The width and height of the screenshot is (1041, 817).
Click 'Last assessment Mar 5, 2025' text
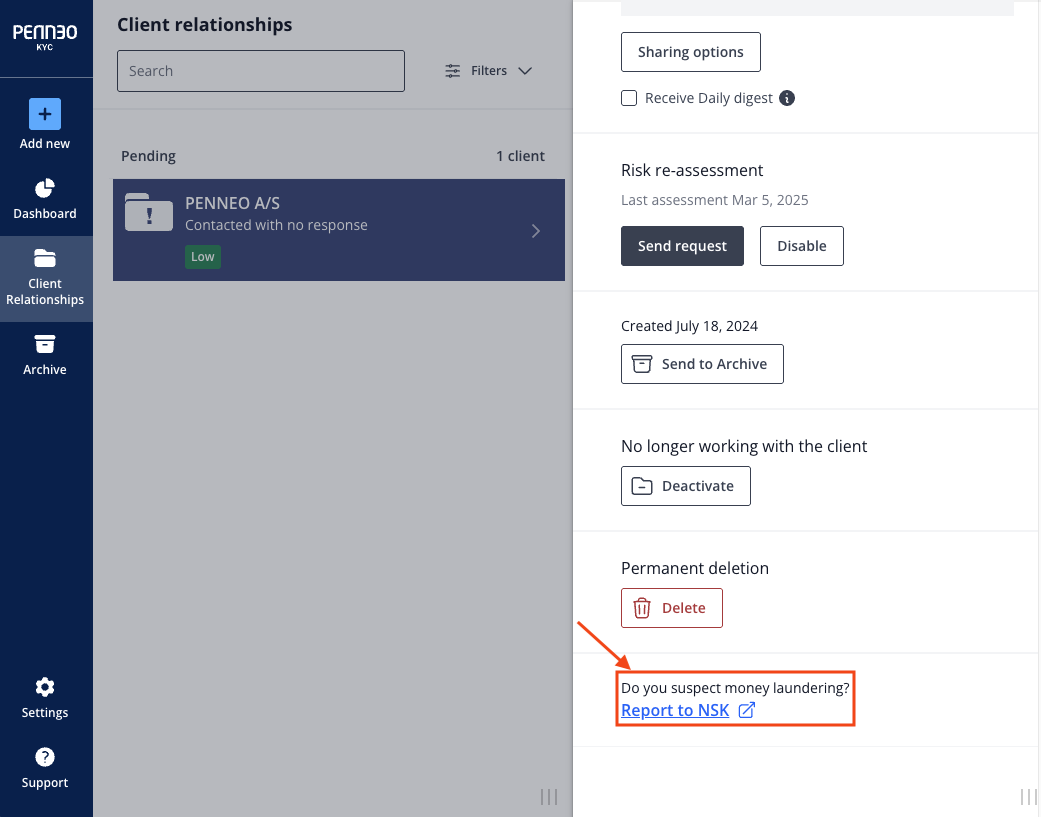click(x=714, y=200)
